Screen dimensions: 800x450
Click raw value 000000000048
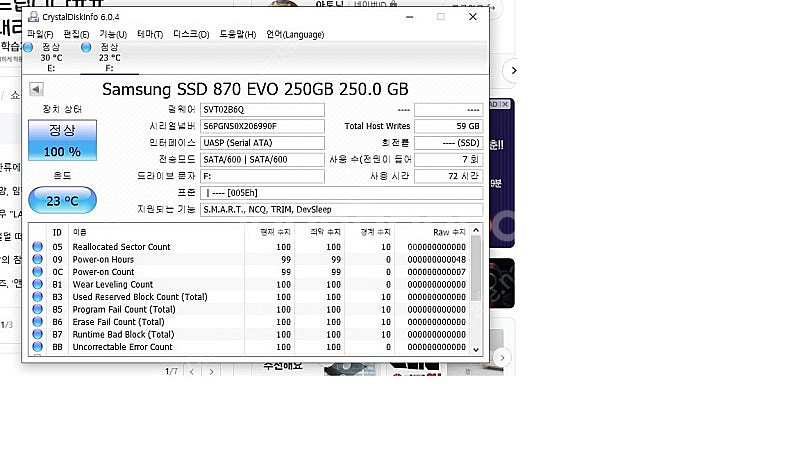(x=436, y=259)
